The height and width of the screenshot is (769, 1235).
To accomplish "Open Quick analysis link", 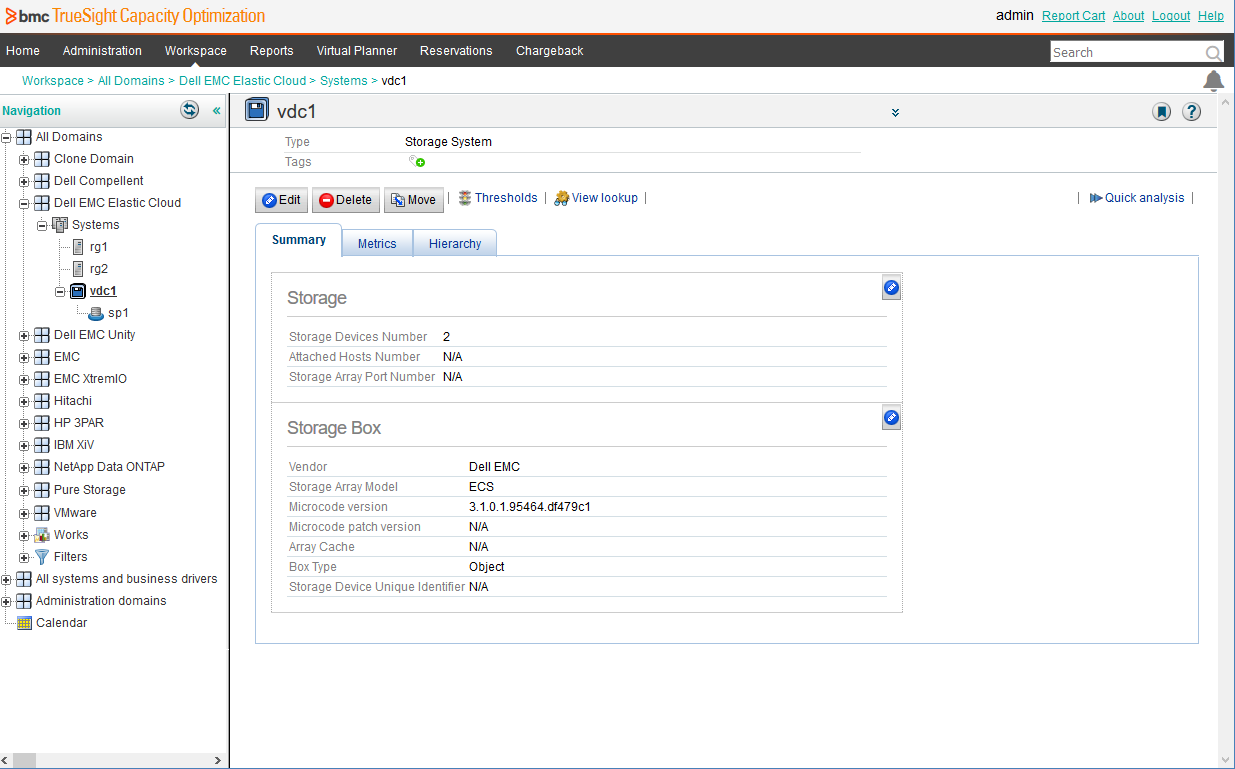I will tap(1137, 198).
